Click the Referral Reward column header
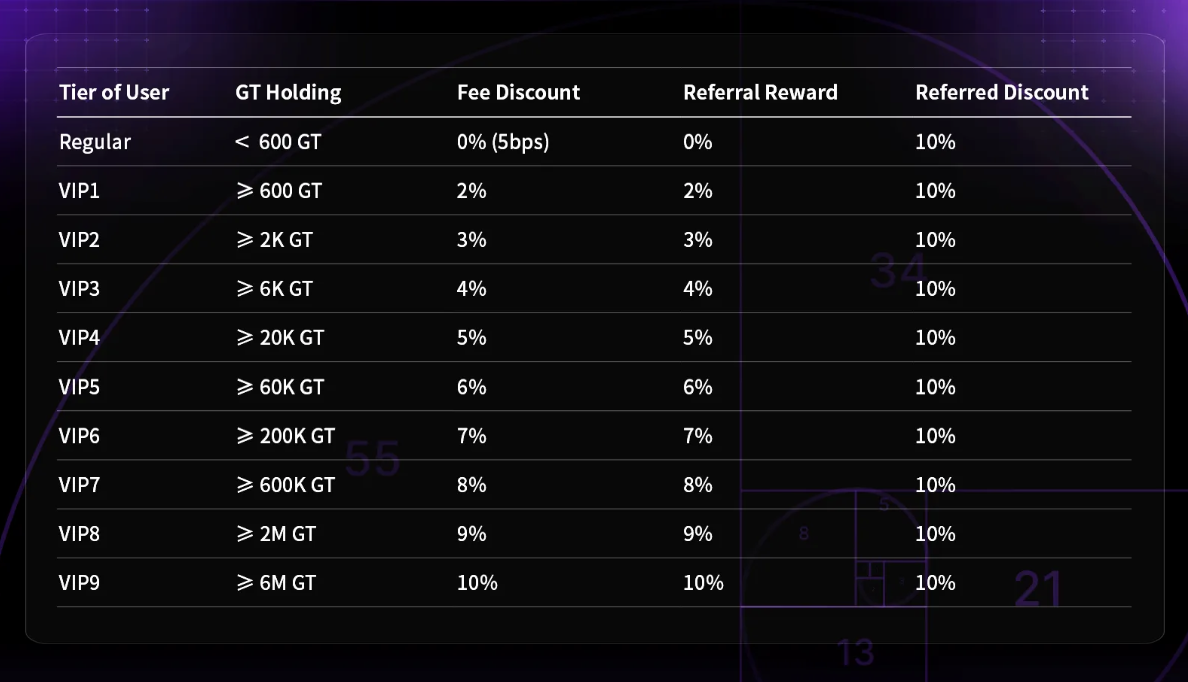 [760, 93]
